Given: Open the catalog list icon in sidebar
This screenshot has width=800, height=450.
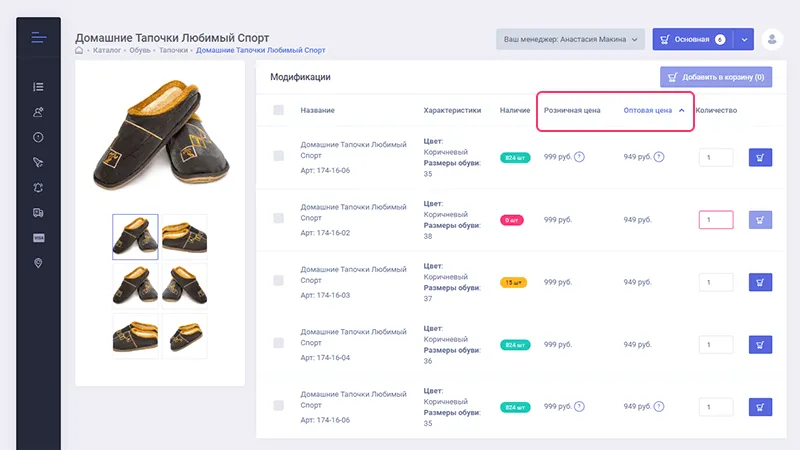Looking at the screenshot, I should tap(38, 87).
